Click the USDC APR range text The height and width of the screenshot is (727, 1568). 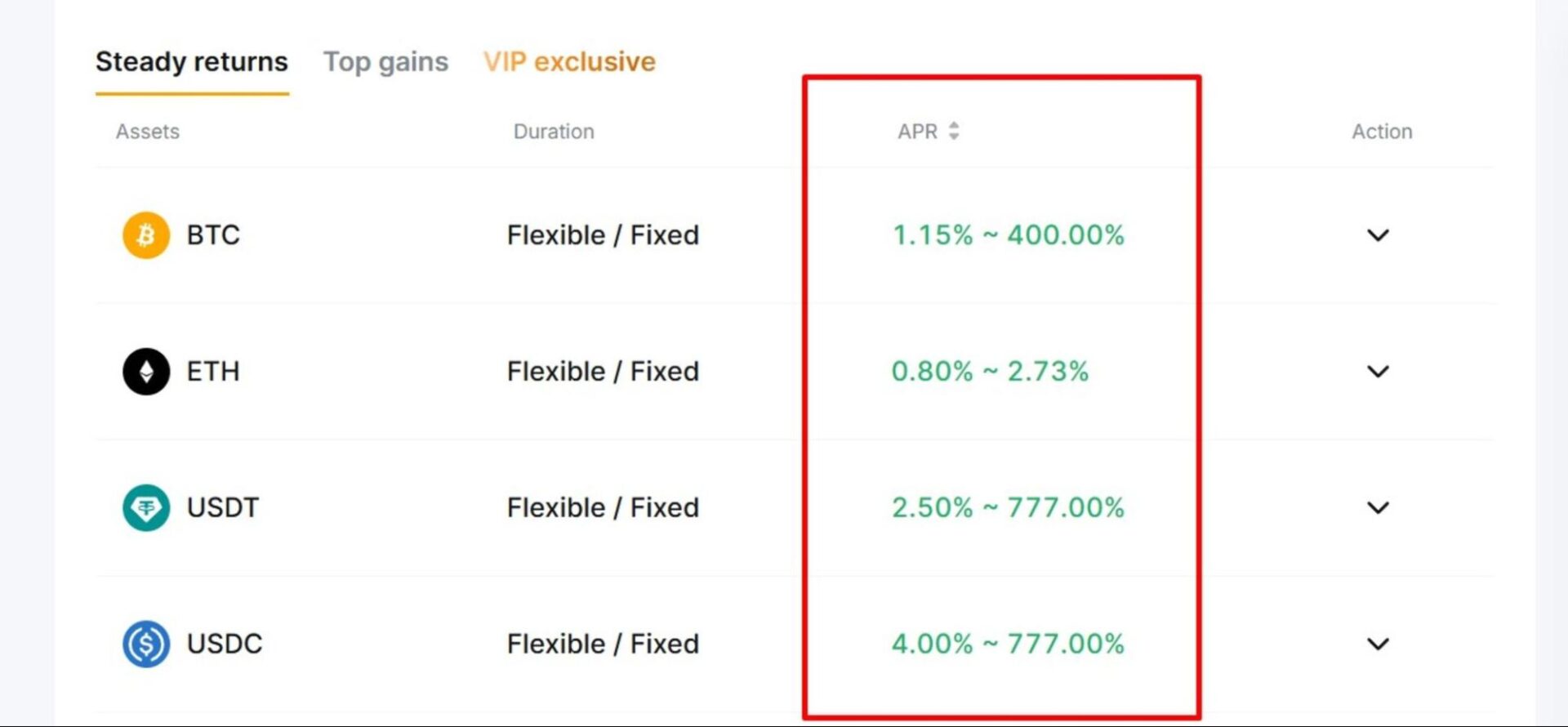1009,644
